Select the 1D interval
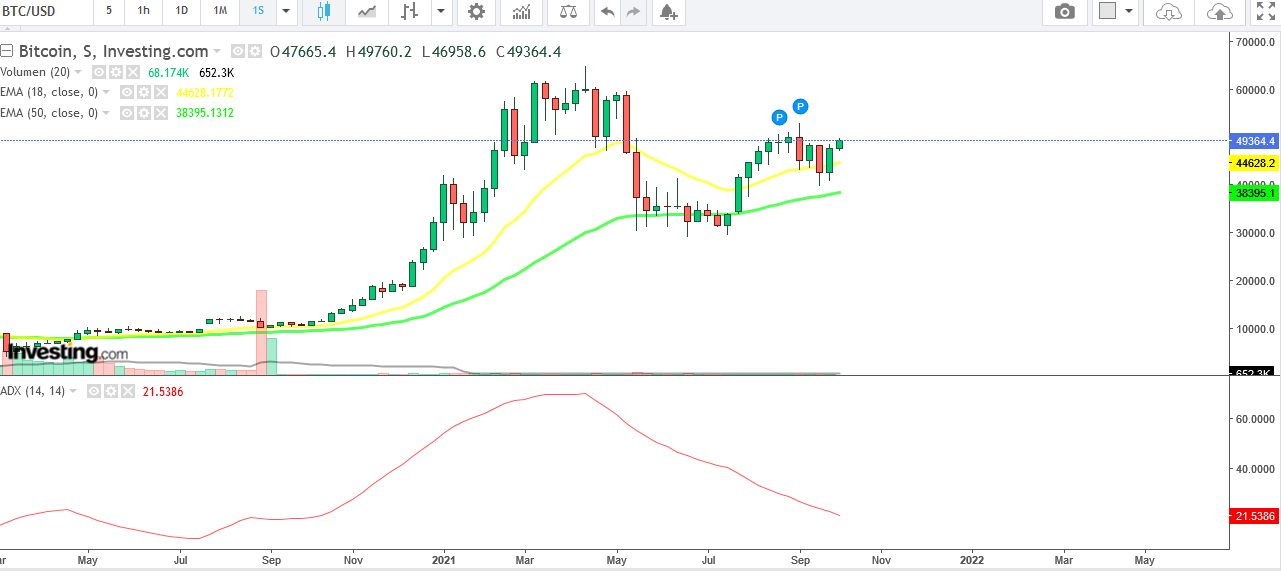 coord(181,12)
